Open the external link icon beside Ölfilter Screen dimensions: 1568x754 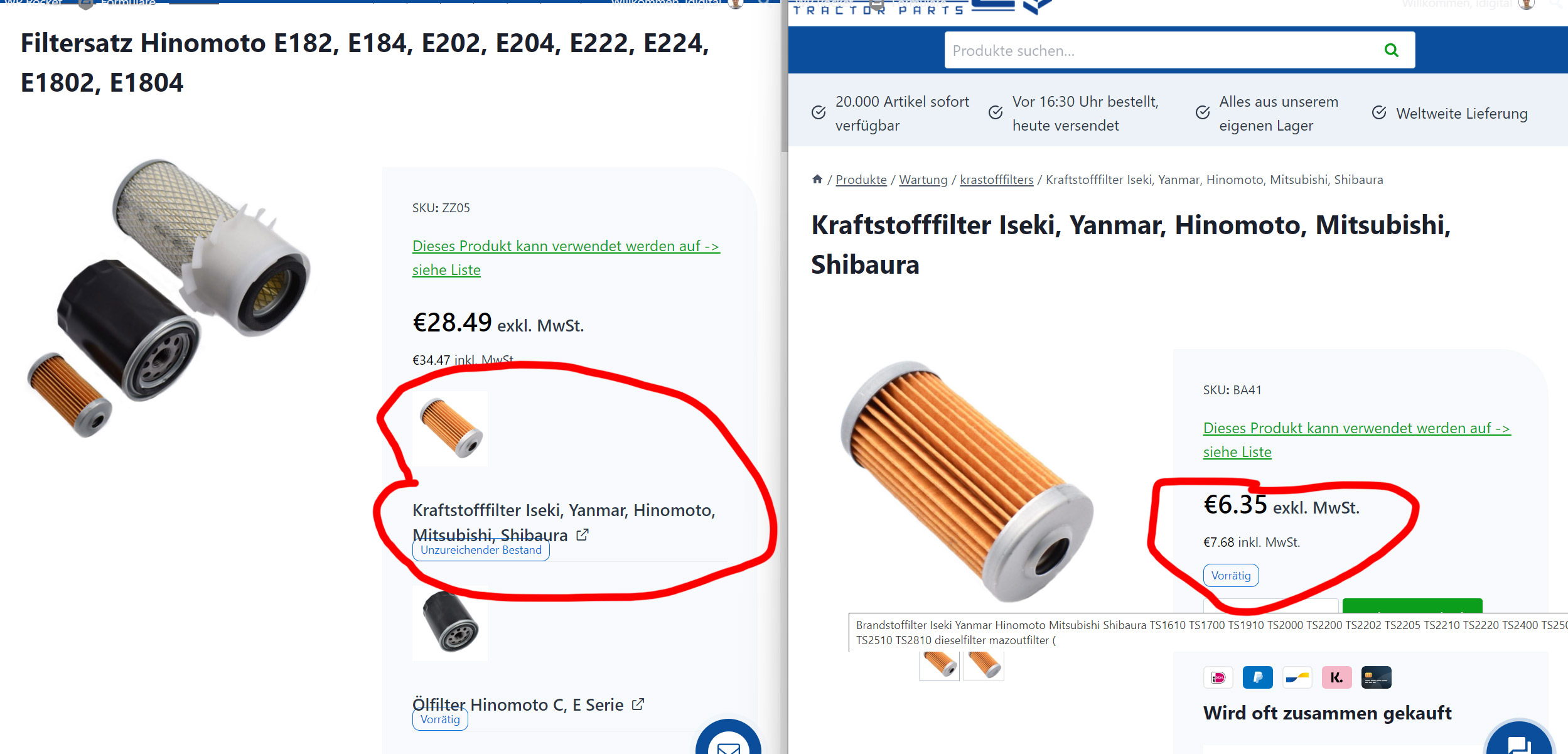click(638, 704)
